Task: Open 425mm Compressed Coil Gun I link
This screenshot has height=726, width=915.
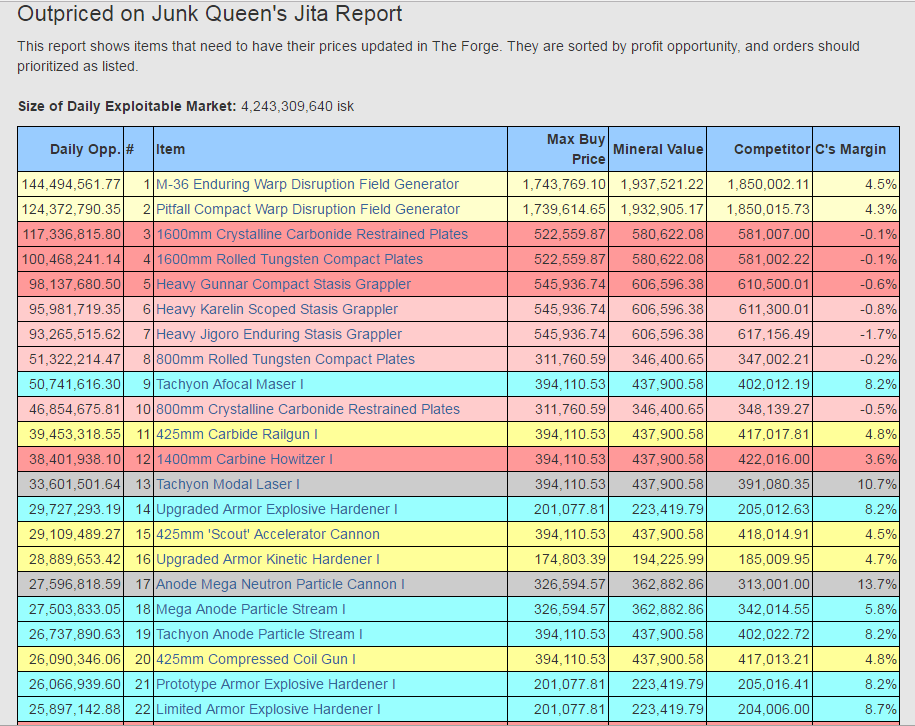Action: [x=256, y=659]
